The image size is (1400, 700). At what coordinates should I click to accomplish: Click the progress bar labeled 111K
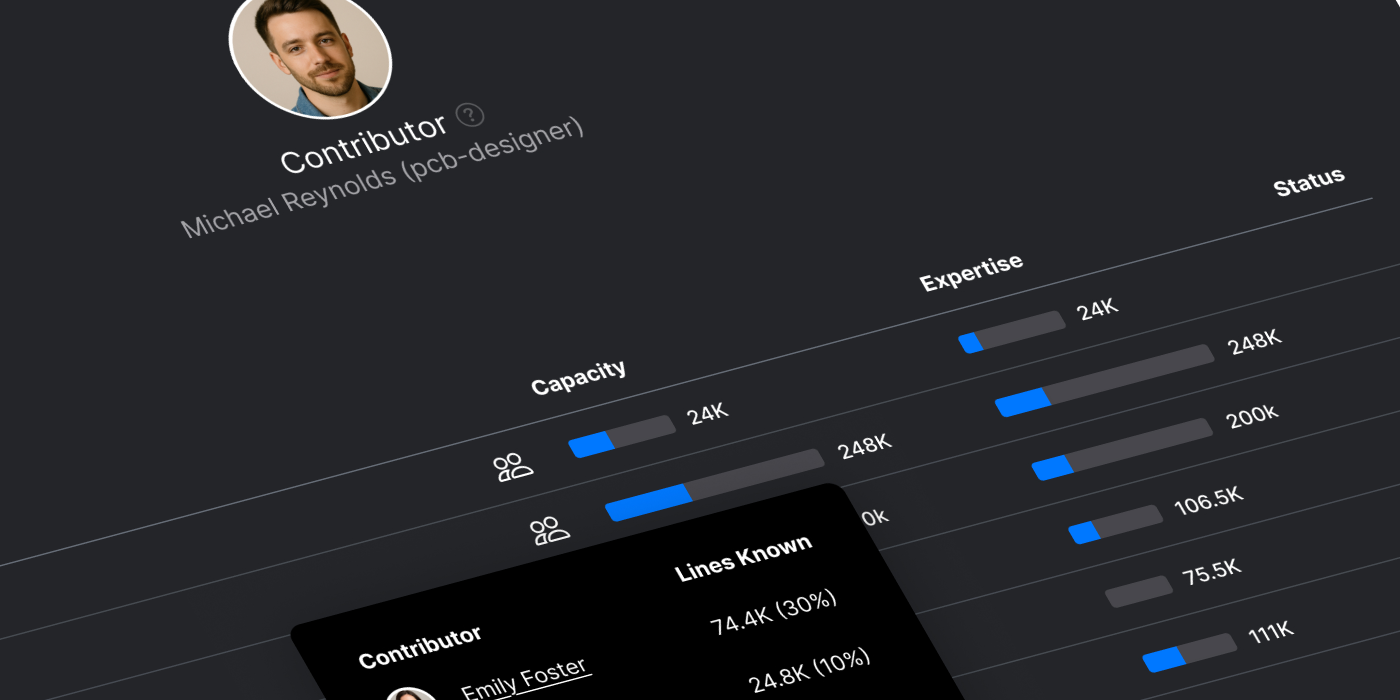[1190, 652]
